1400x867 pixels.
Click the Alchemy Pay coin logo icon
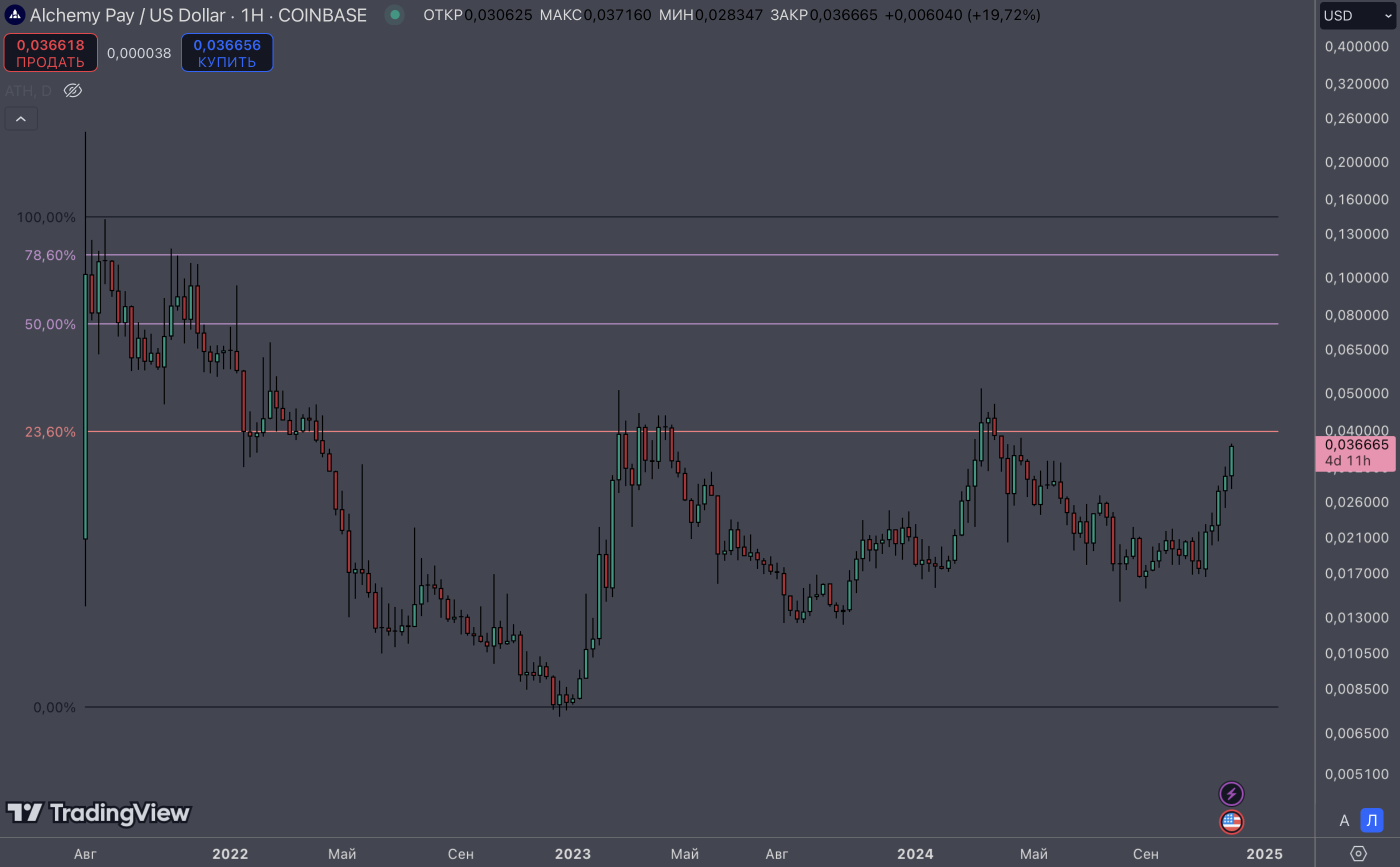click(x=15, y=15)
